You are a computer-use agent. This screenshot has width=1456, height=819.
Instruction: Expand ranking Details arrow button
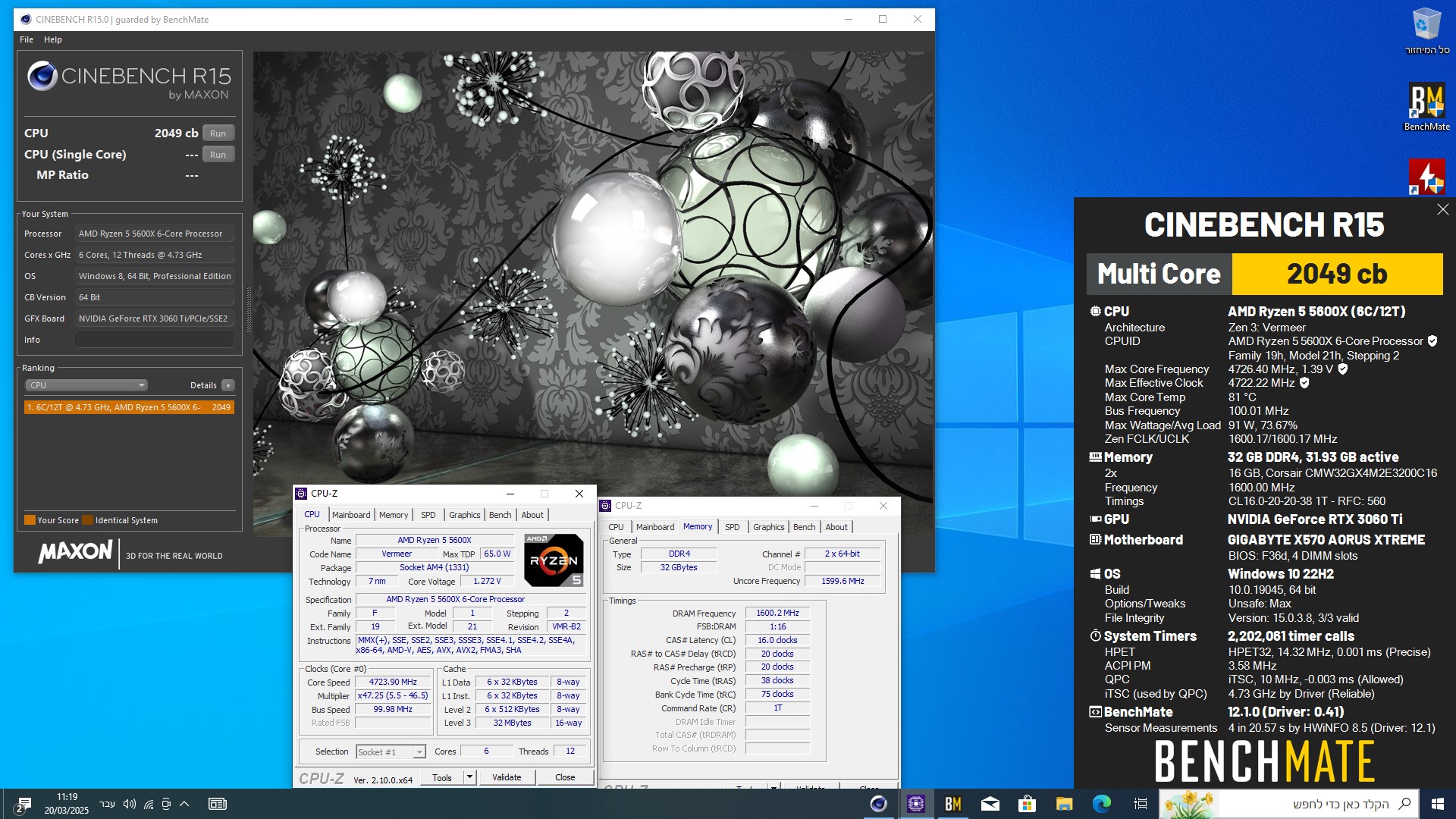[227, 385]
